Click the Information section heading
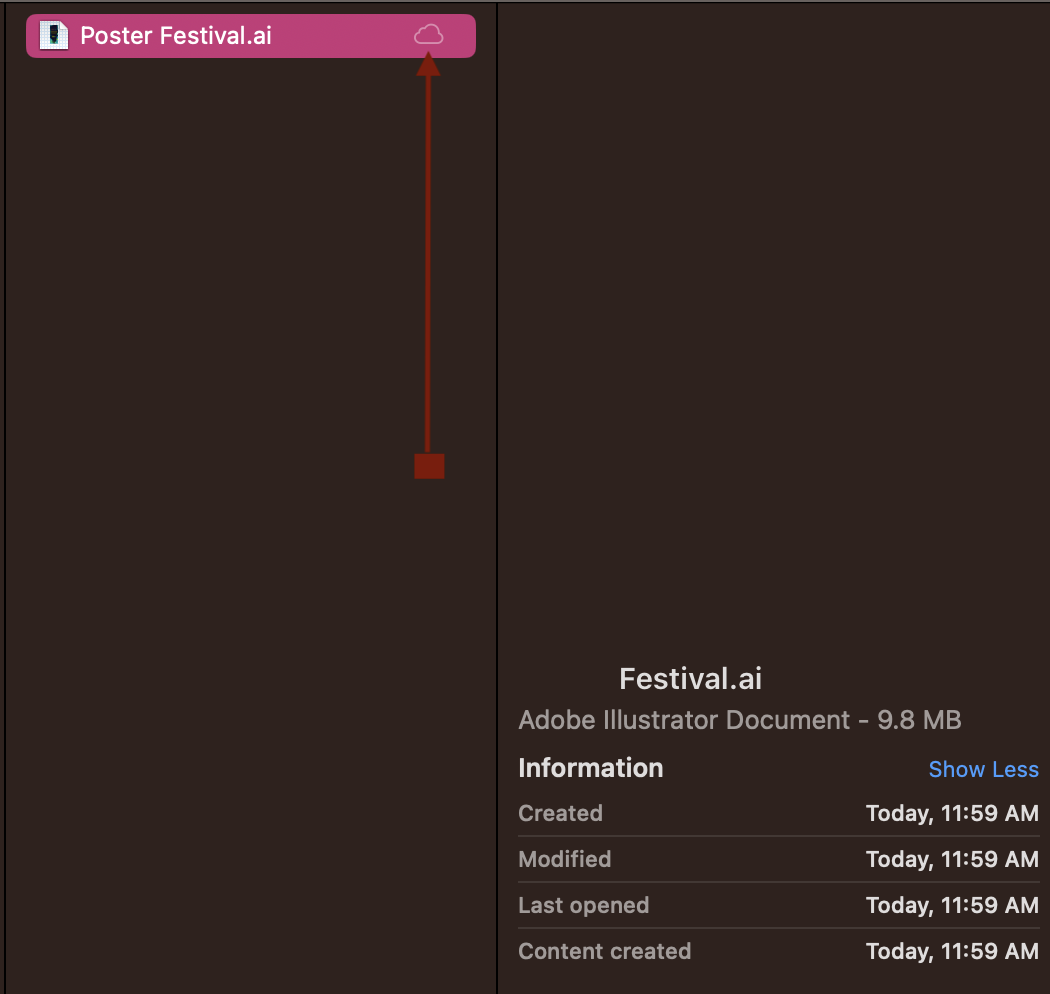The image size is (1050, 994). pos(590,768)
